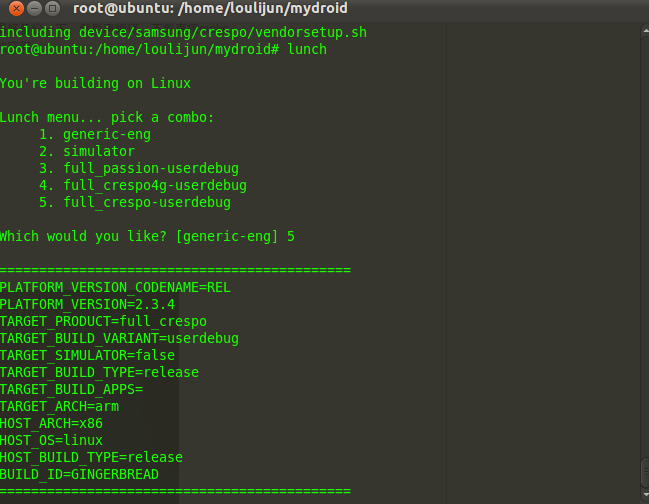Select the '3. full_passion-userdebug' entry
The width and height of the screenshot is (649, 504).
click(139, 168)
